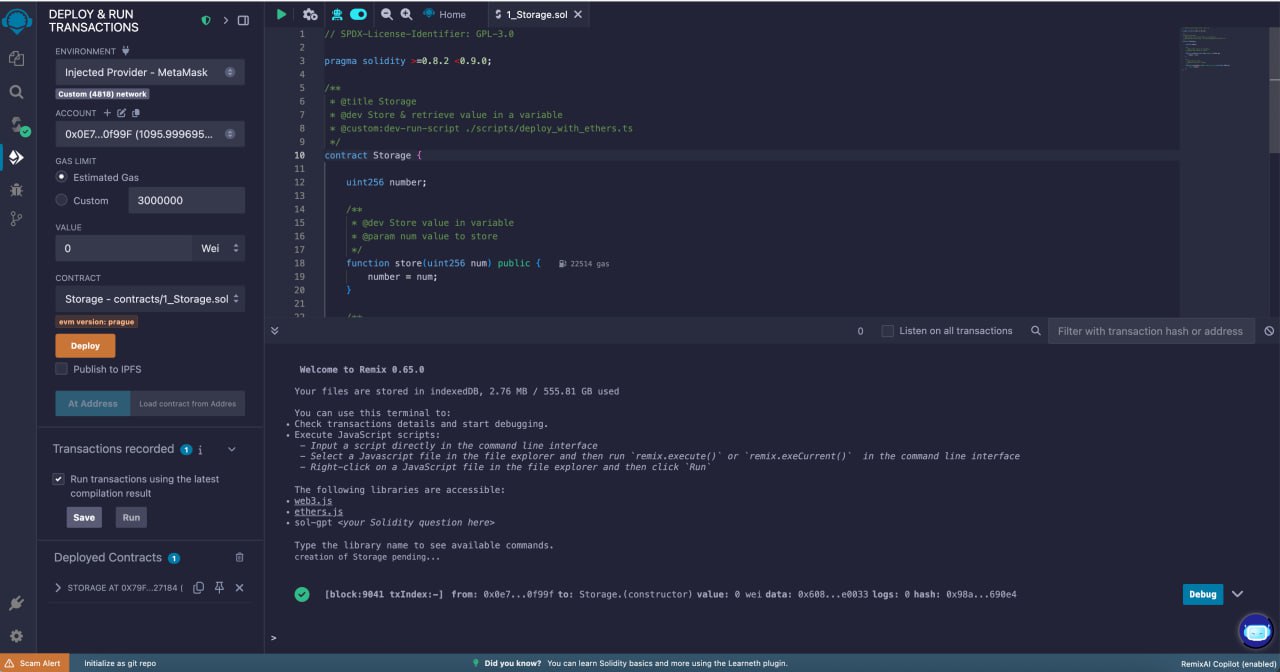Open the Search in files sidebar icon
Image resolution: width=1280 pixels, height=672 pixels.
coord(16,92)
